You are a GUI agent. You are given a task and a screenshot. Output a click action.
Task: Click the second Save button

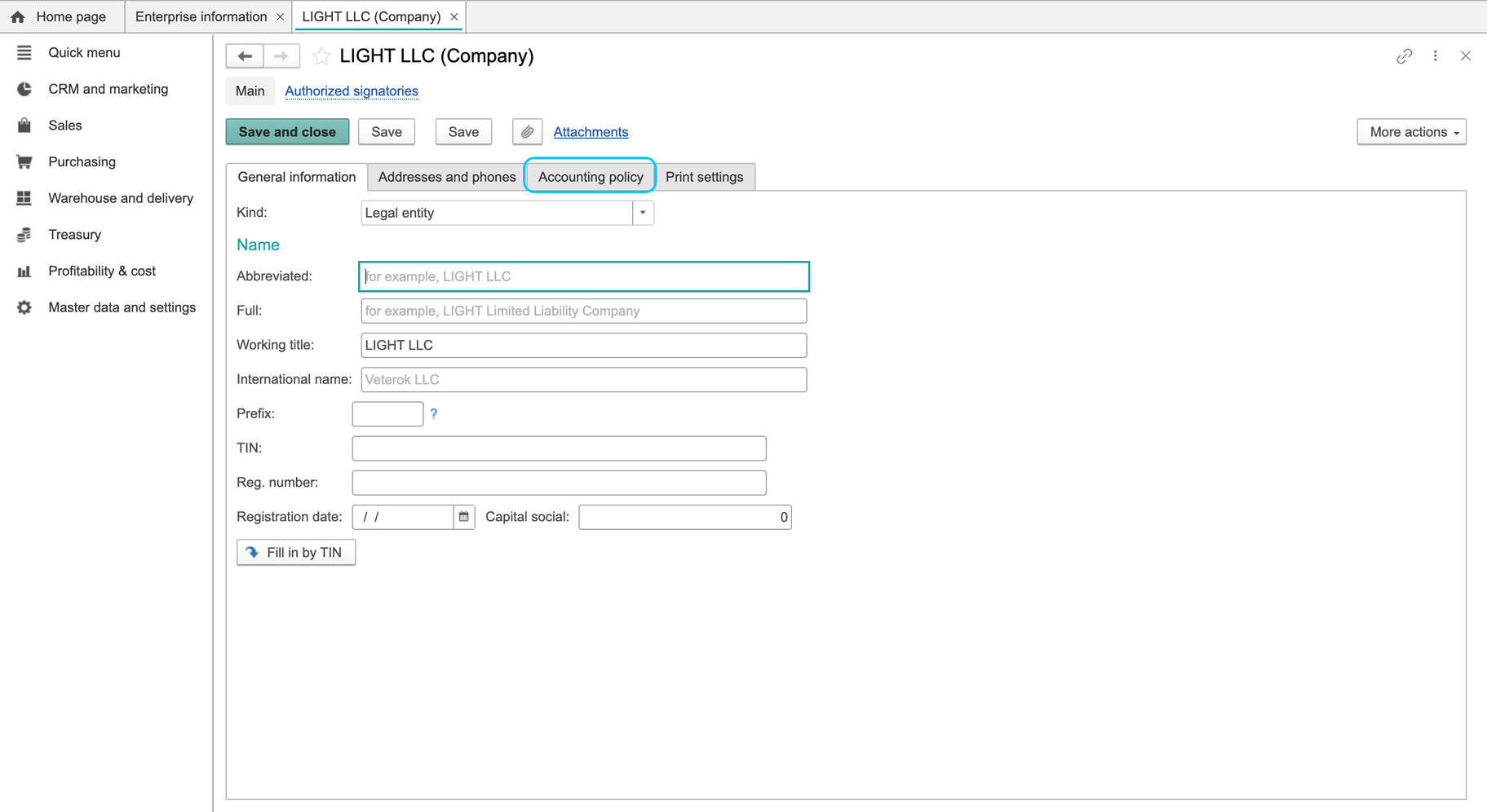click(463, 132)
